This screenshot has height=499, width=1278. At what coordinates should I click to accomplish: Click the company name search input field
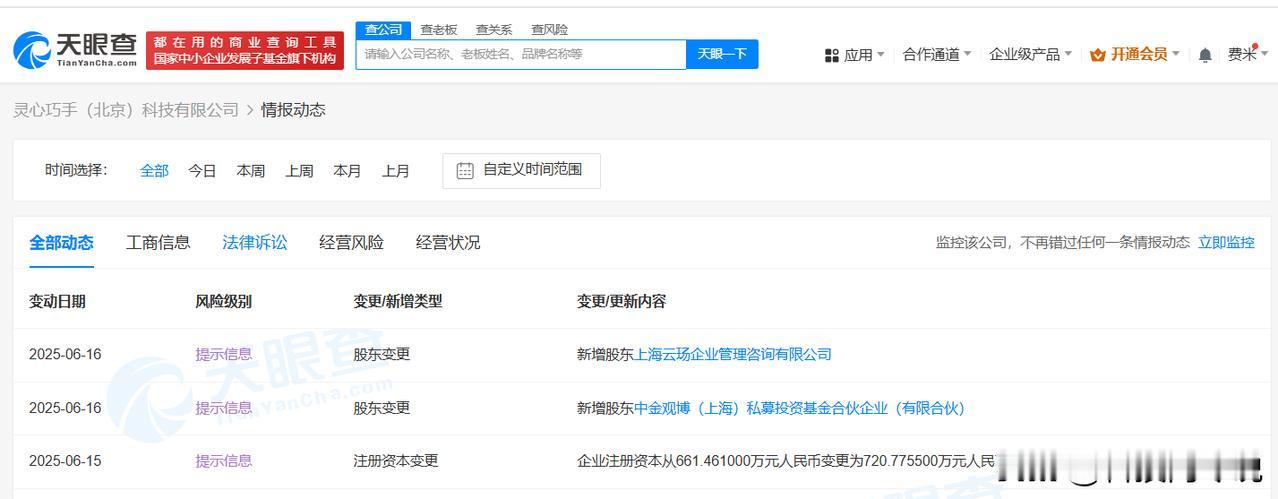[x=521, y=54]
